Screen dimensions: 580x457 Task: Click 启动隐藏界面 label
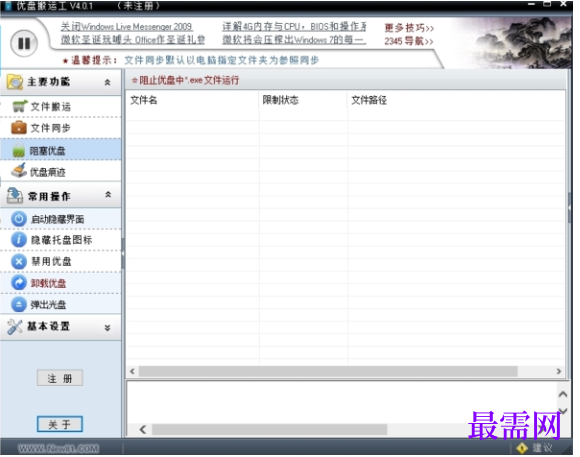pyautogui.click(x=57, y=219)
